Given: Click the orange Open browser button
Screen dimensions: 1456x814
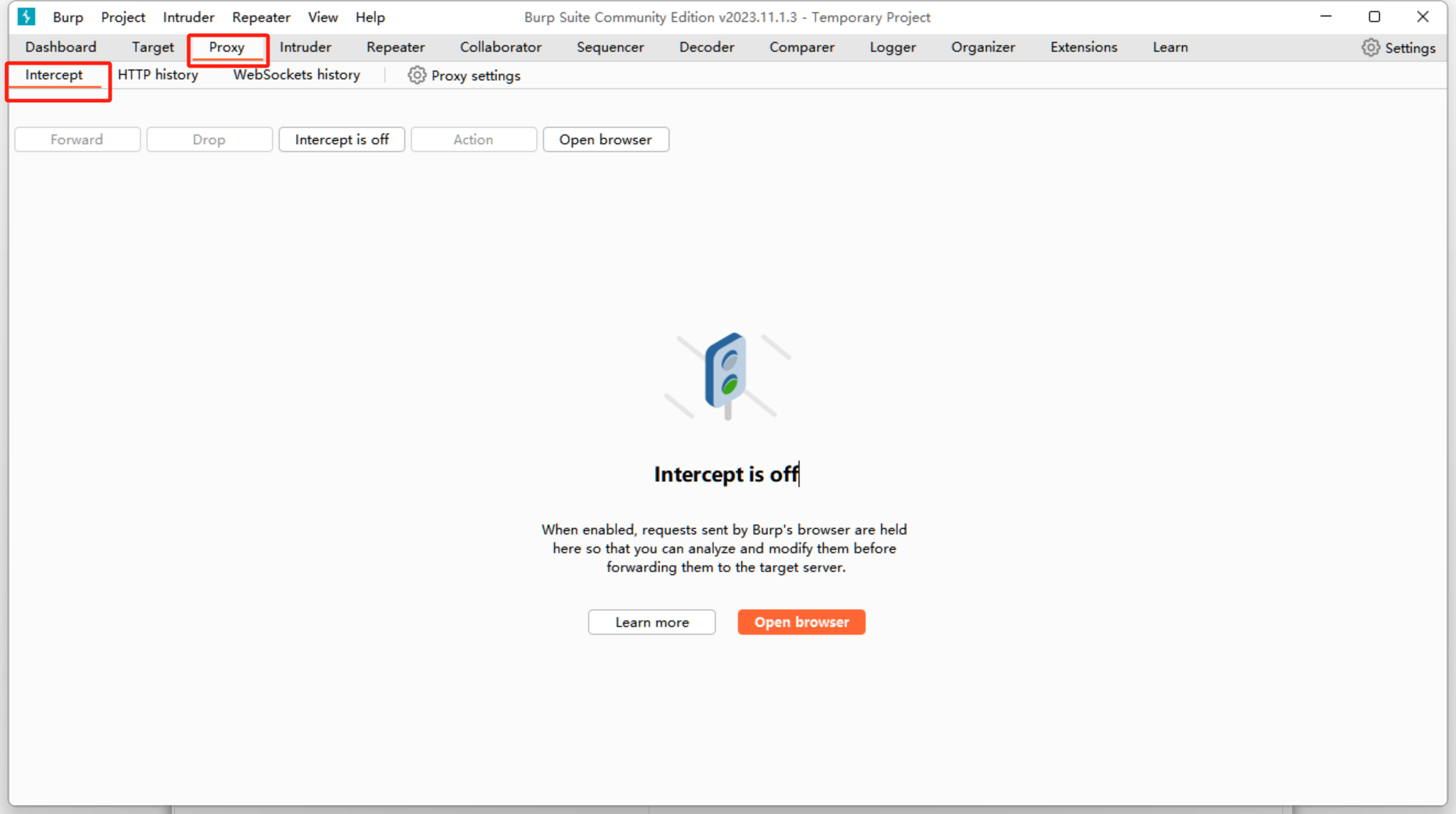Looking at the screenshot, I should (801, 622).
